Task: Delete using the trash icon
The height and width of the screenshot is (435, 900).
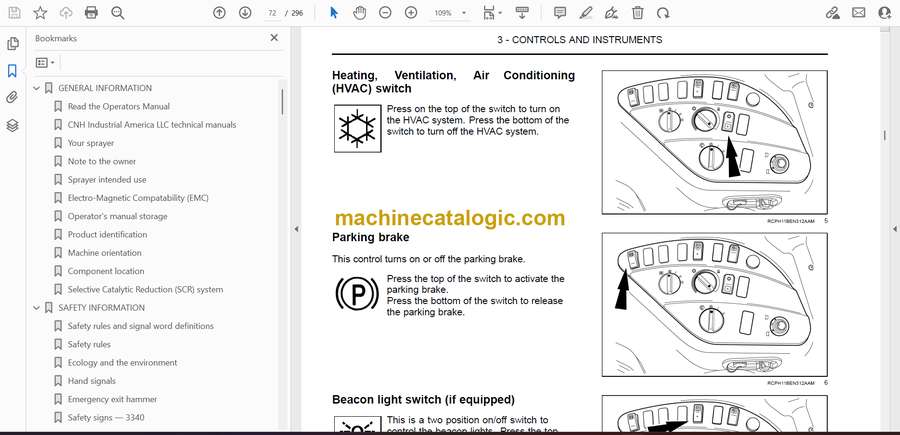Action: (x=637, y=13)
